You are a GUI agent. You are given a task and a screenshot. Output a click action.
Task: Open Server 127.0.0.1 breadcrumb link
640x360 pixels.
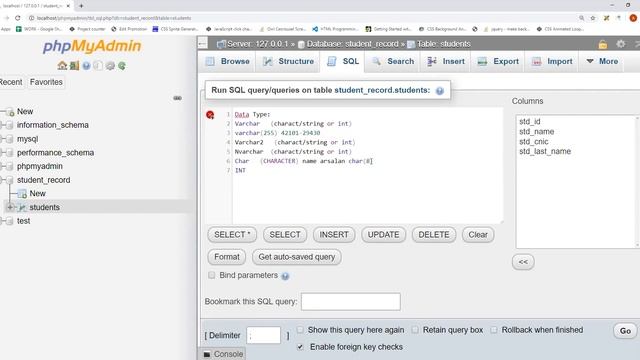click(258, 44)
